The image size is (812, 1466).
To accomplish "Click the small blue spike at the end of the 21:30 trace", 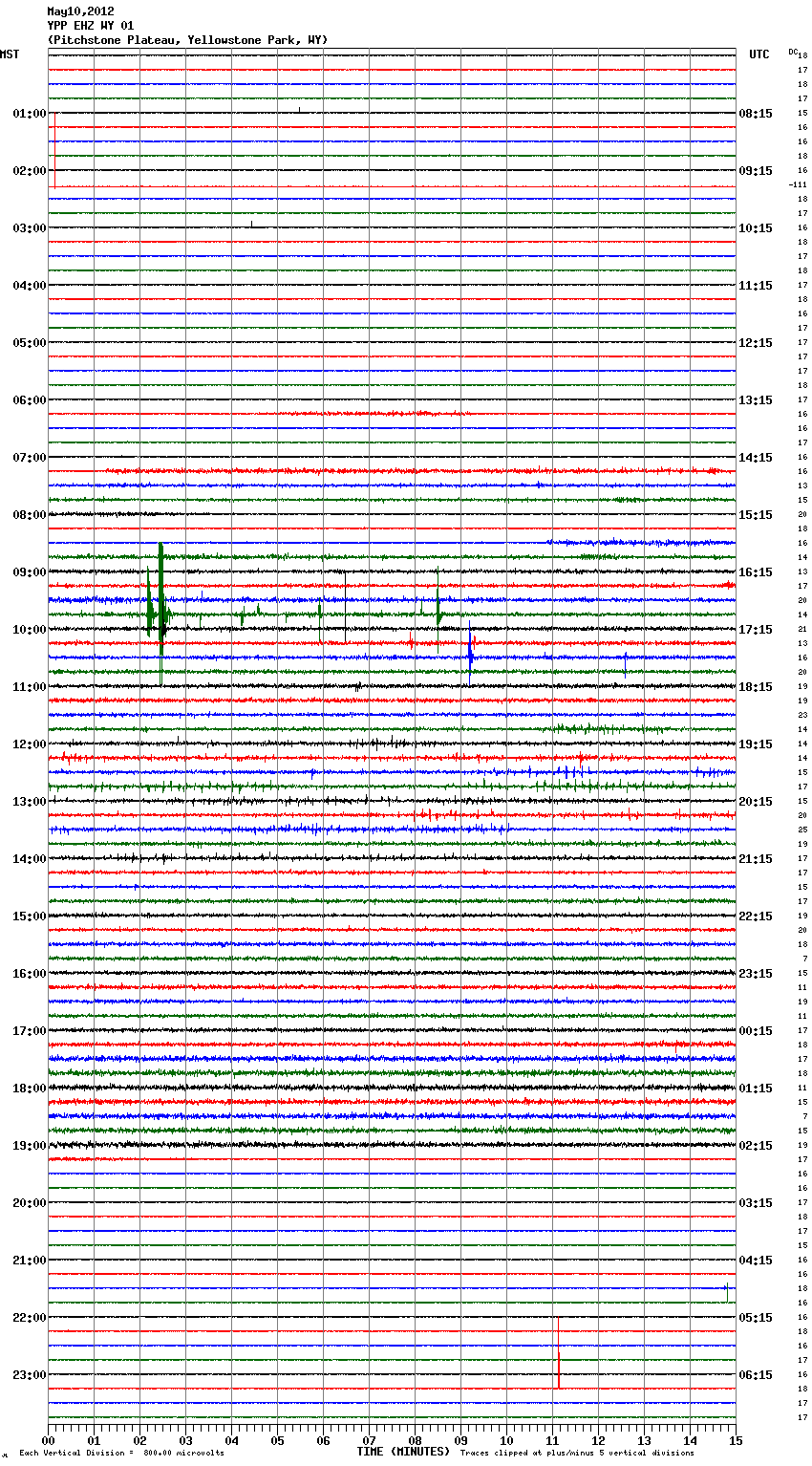I will (727, 1292).
